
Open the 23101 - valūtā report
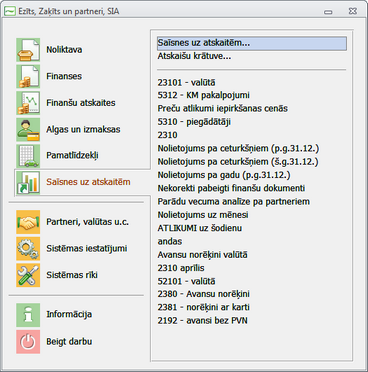click(x=186, y=82)
